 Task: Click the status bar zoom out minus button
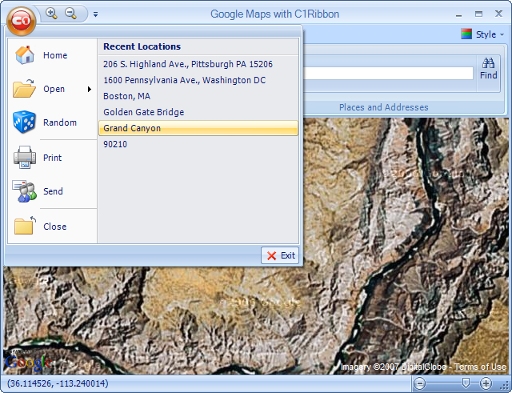420,384
